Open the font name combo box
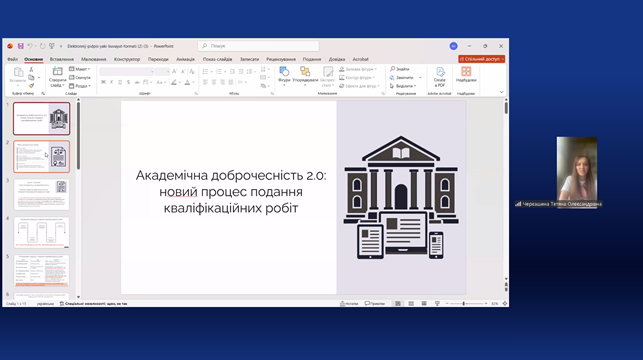Screen dimensions: 643x360 127,72
